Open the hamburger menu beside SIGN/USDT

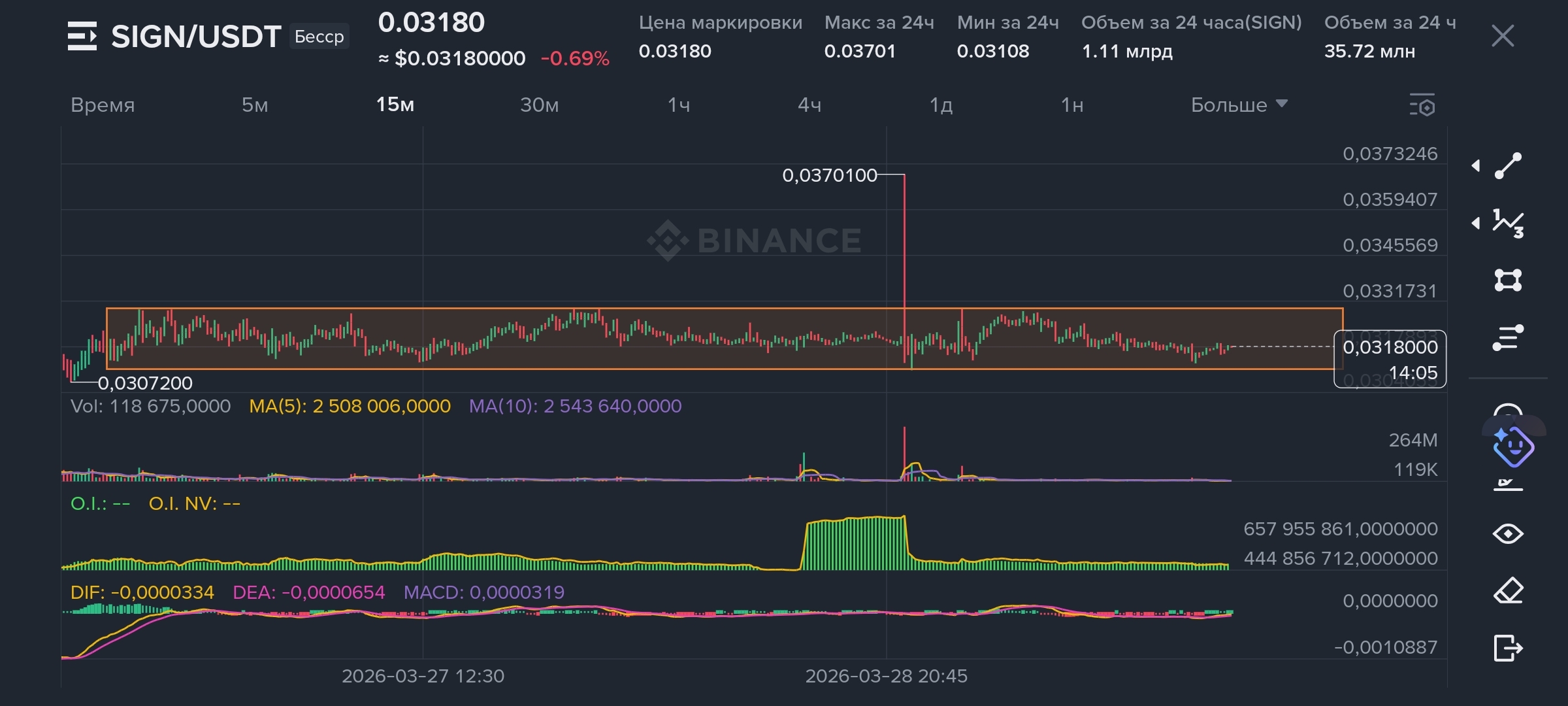(82, 36)
